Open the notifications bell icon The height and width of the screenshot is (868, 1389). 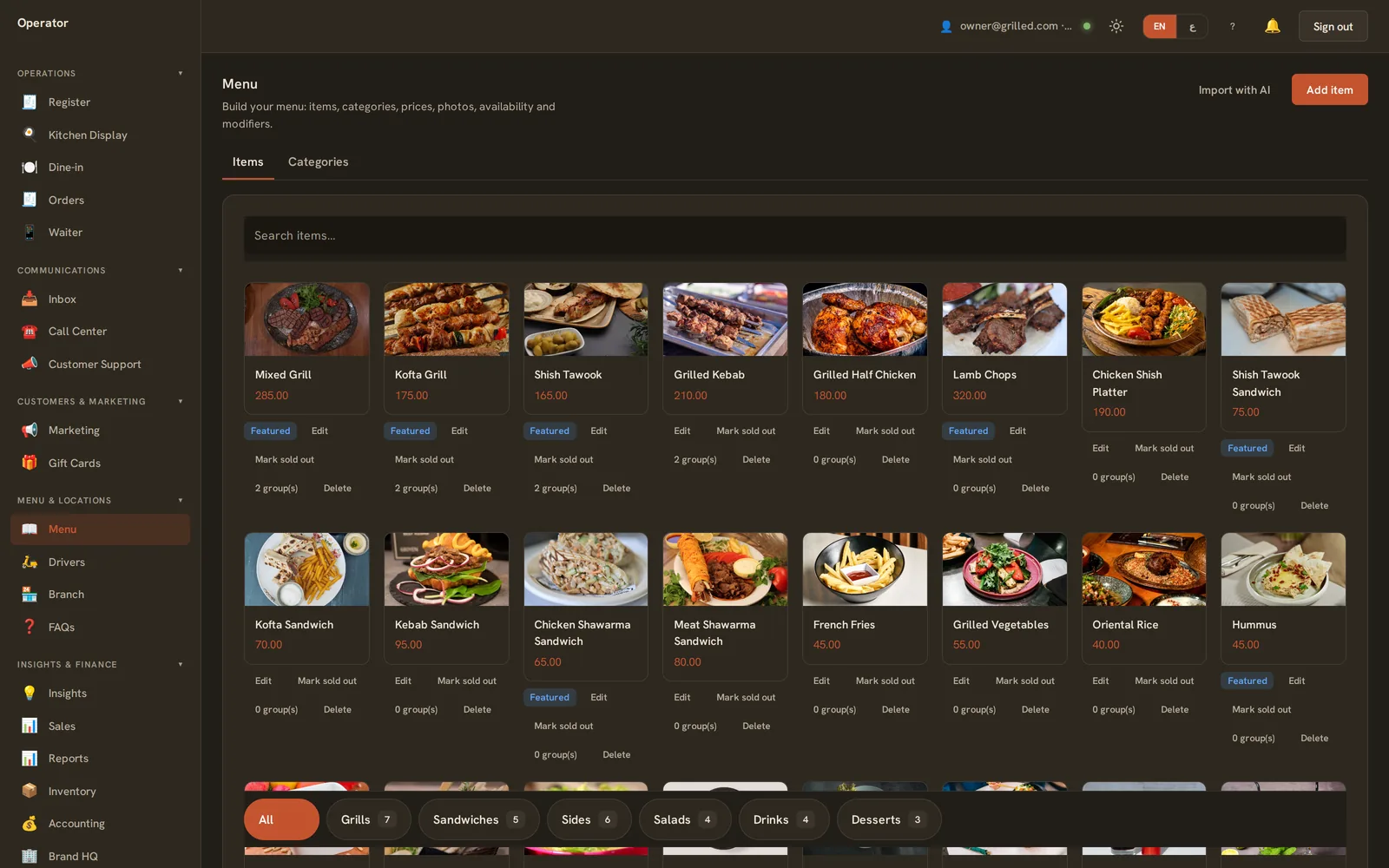[x=1272, y=26]
